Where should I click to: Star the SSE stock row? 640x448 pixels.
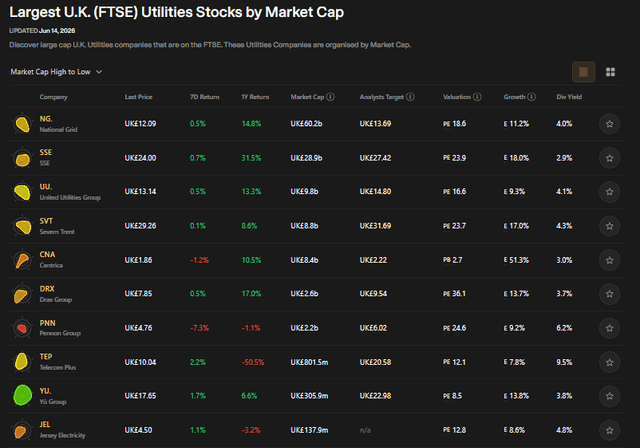click(609, 158)
